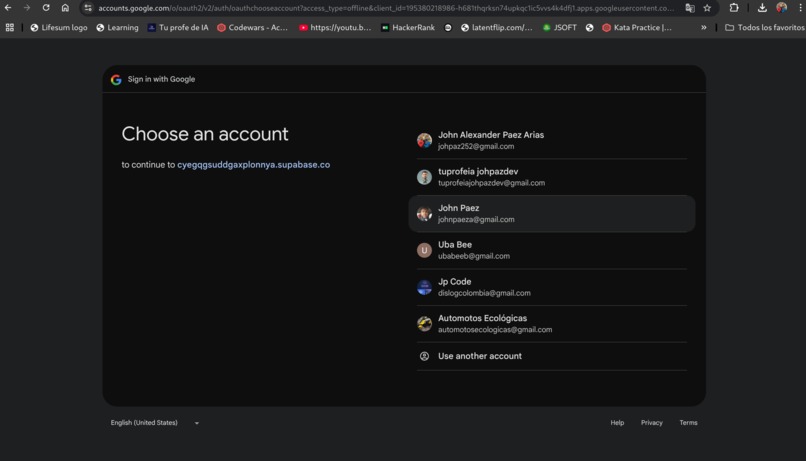
Task: Open the Learning bookmark
Action: click(x=117, y=28)
